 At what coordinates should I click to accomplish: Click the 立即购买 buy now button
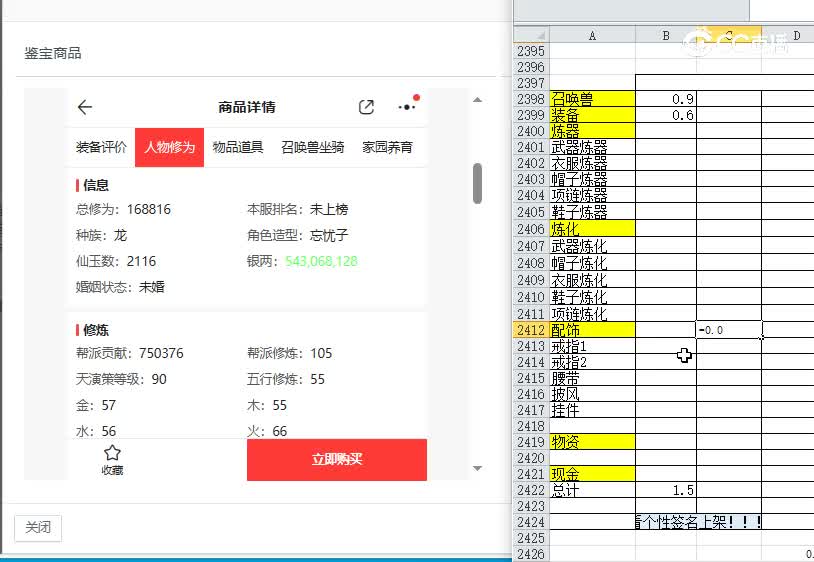tap(337, 460)
